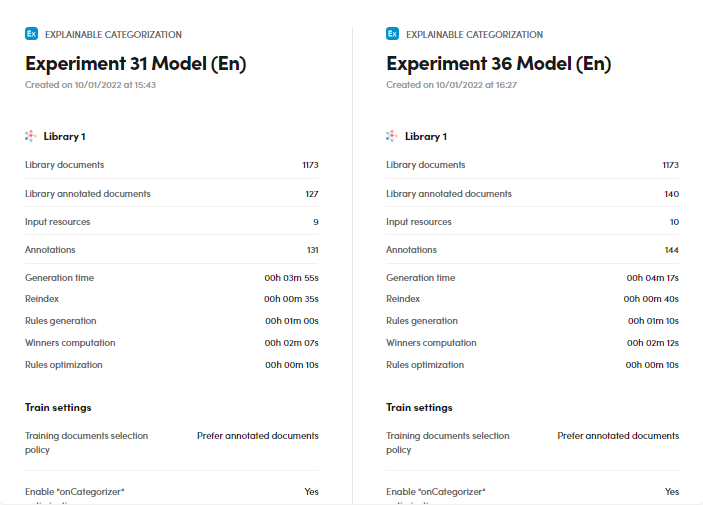703x505 pixels.
Task: Click Generation time 00h 03m 55s value
Action: pyautogui.click(x=291, y=278)
